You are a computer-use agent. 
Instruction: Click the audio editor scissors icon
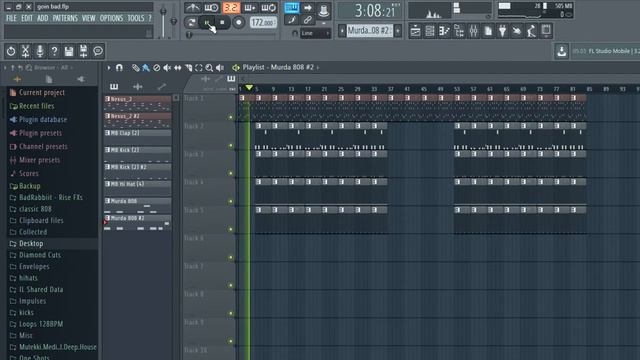(25, 51)
